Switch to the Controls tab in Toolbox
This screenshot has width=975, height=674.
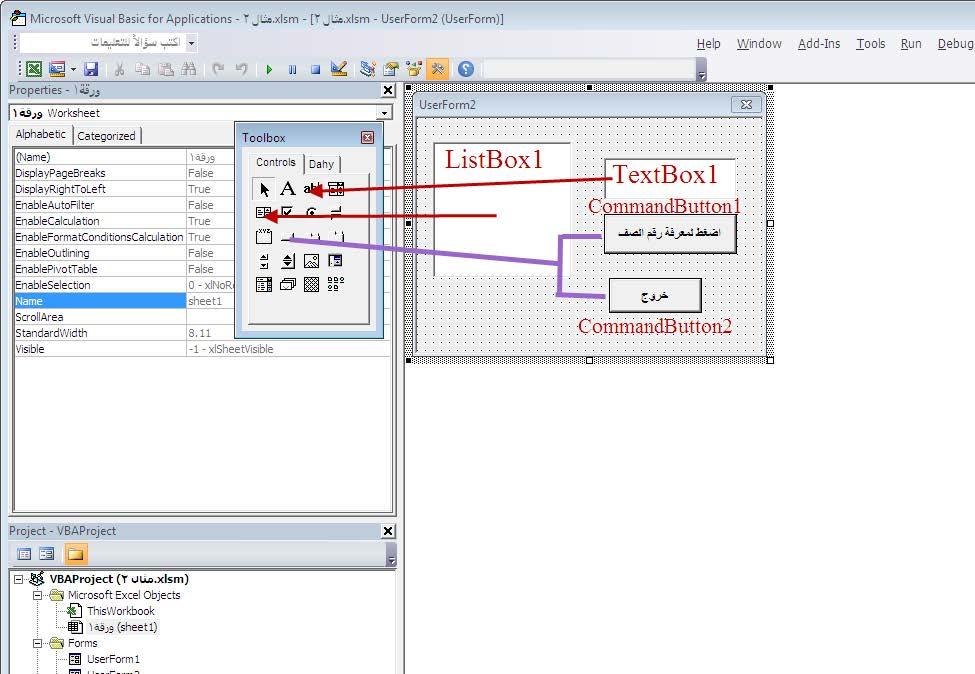tap(275, 162)
